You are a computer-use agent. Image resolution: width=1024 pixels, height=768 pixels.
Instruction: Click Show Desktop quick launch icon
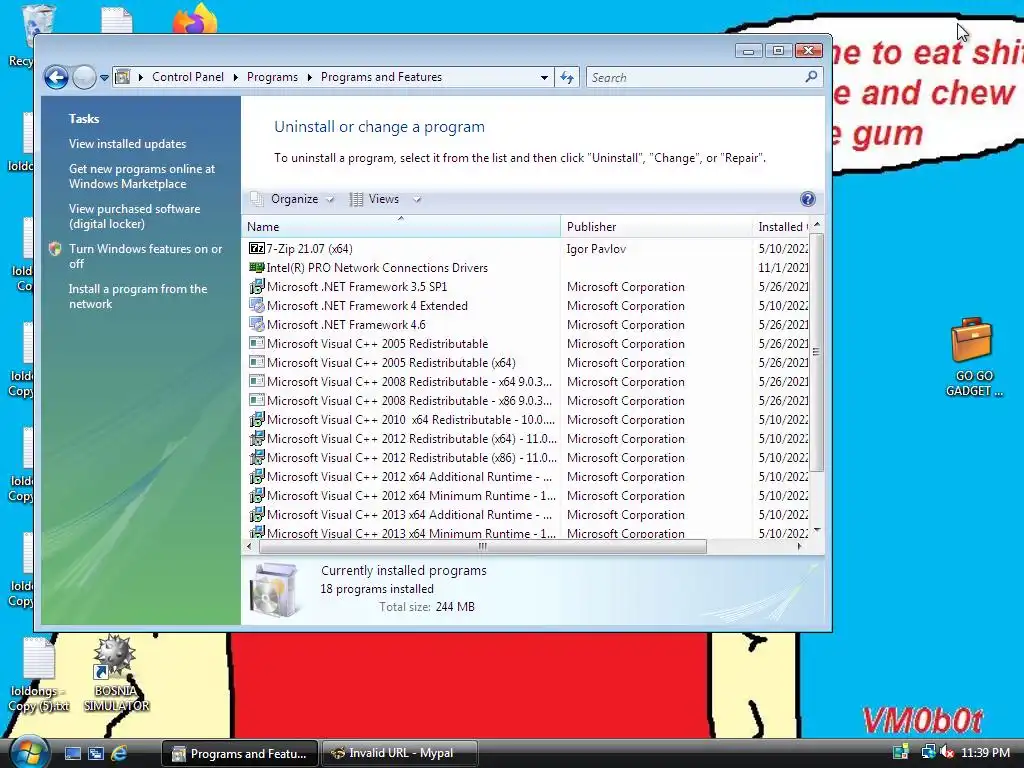[73, 753]
